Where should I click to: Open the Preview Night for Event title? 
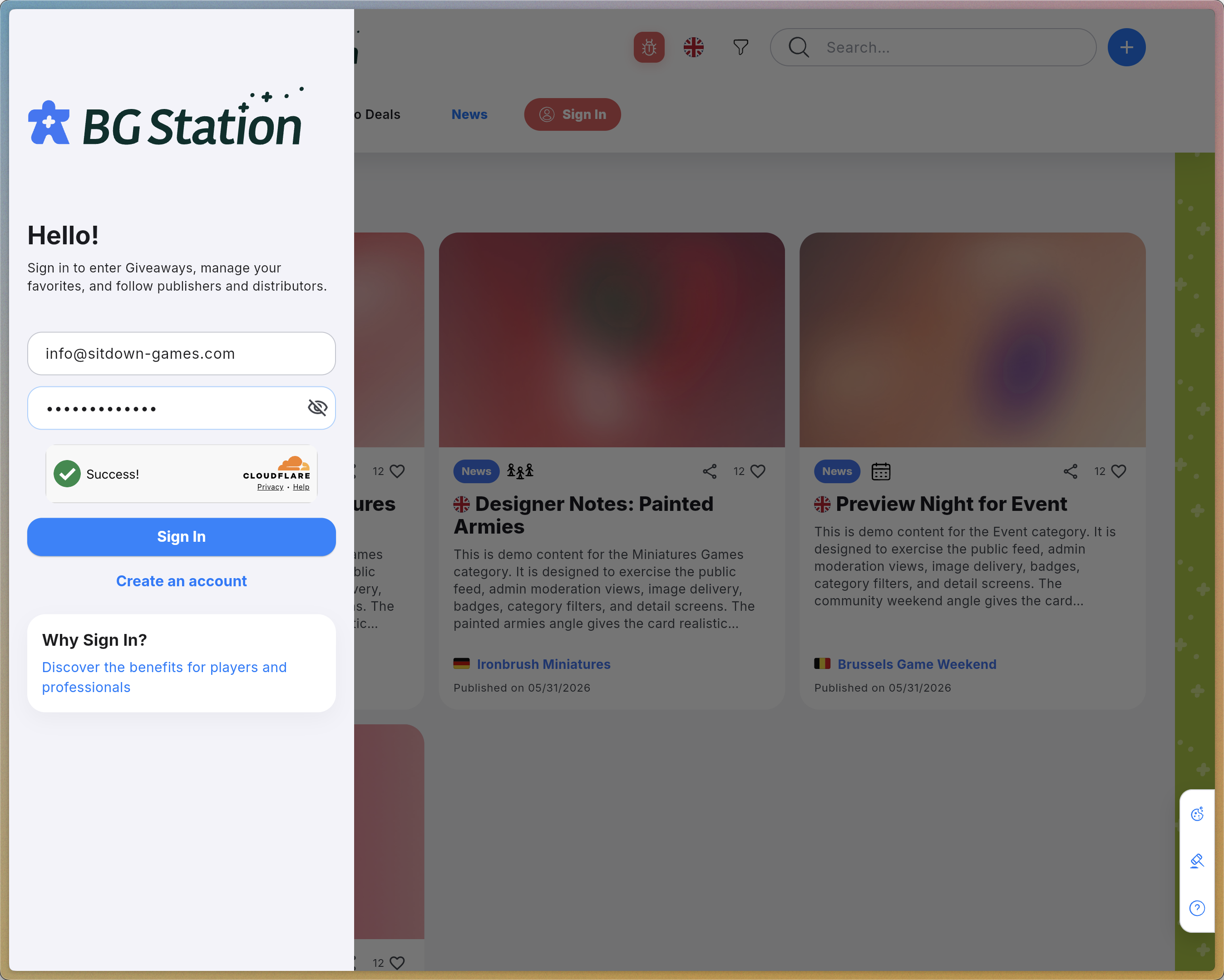click(951, 504)
